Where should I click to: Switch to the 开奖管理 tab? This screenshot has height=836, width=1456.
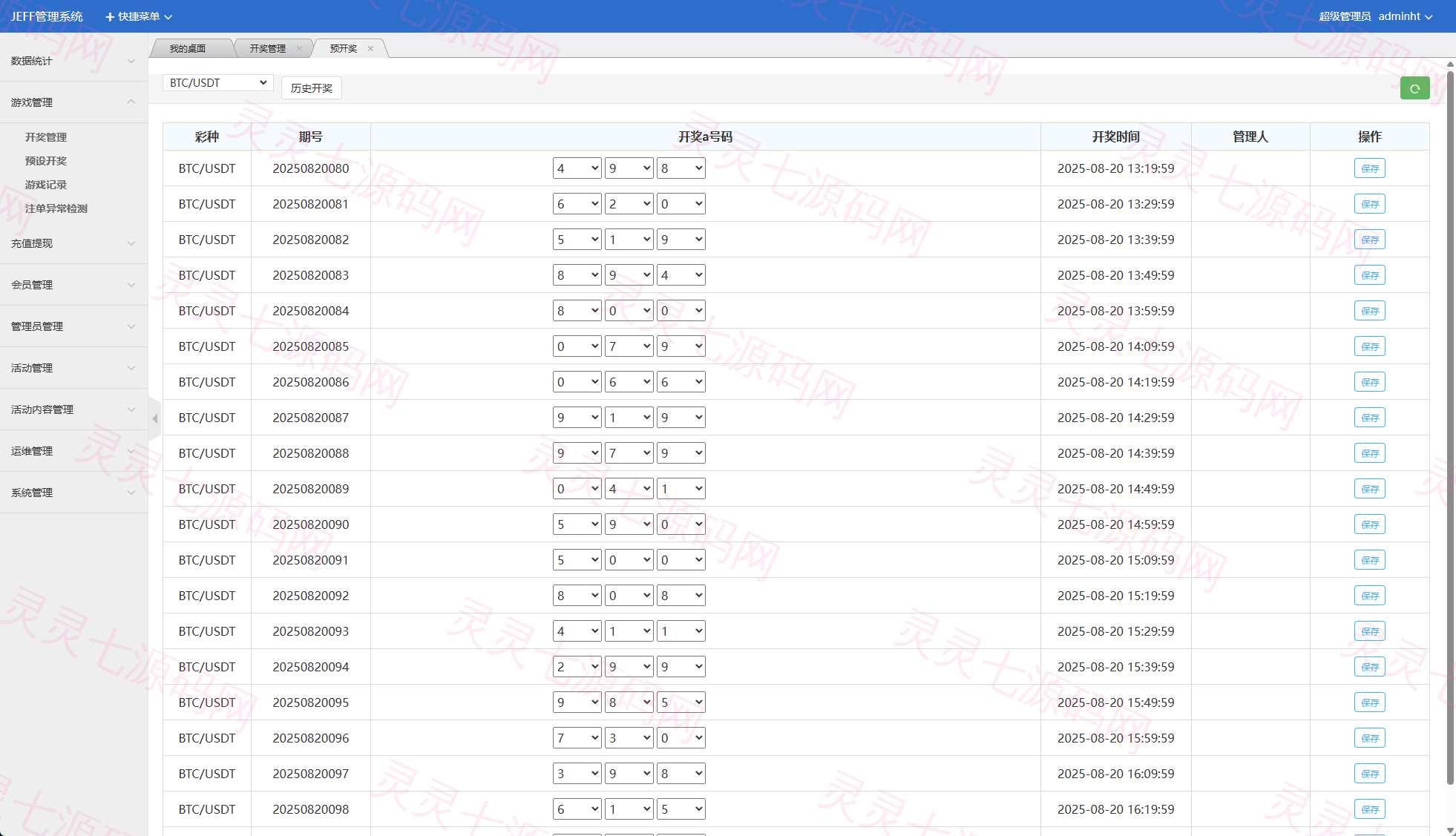pos(267,49)
